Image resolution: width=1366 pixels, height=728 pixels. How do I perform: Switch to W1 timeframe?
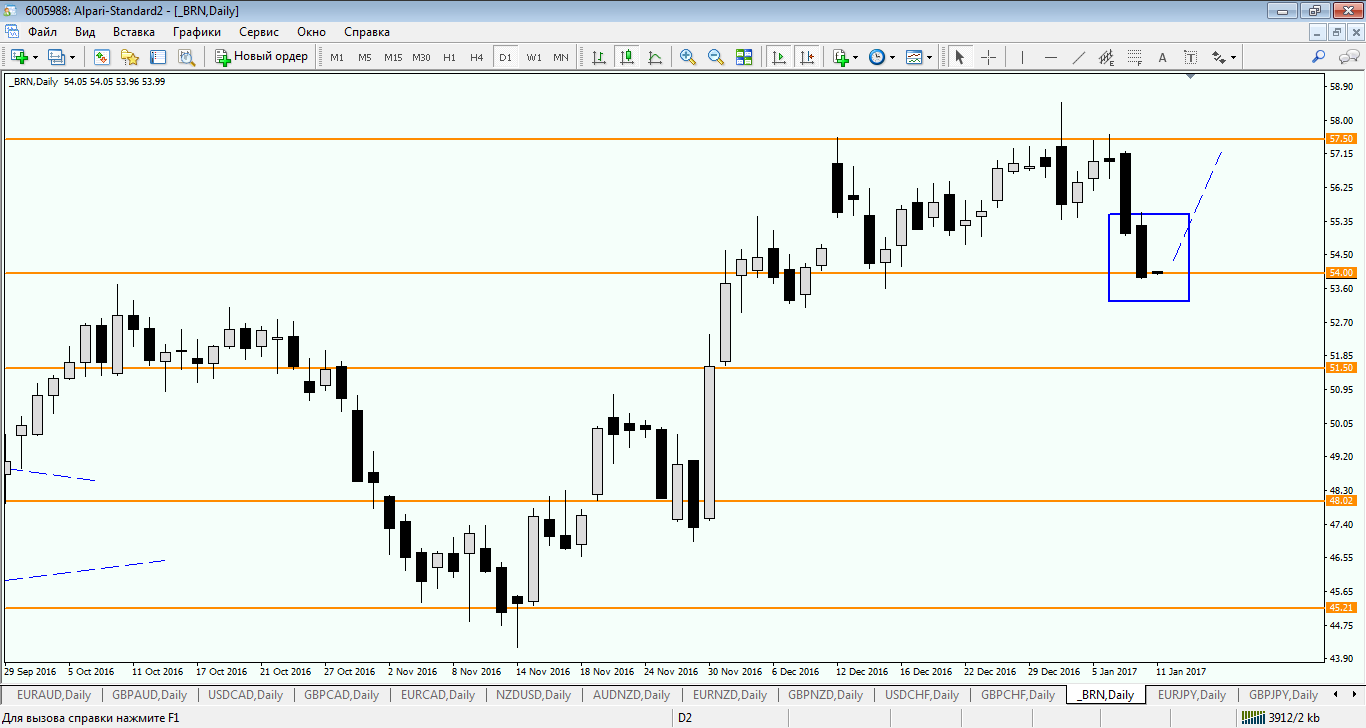(534, 57)
